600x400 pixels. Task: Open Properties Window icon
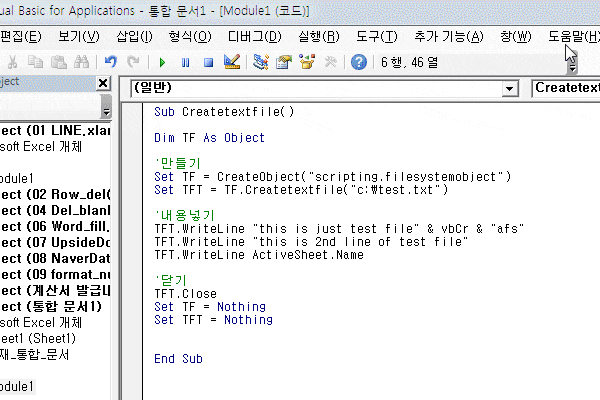(284, 62)
